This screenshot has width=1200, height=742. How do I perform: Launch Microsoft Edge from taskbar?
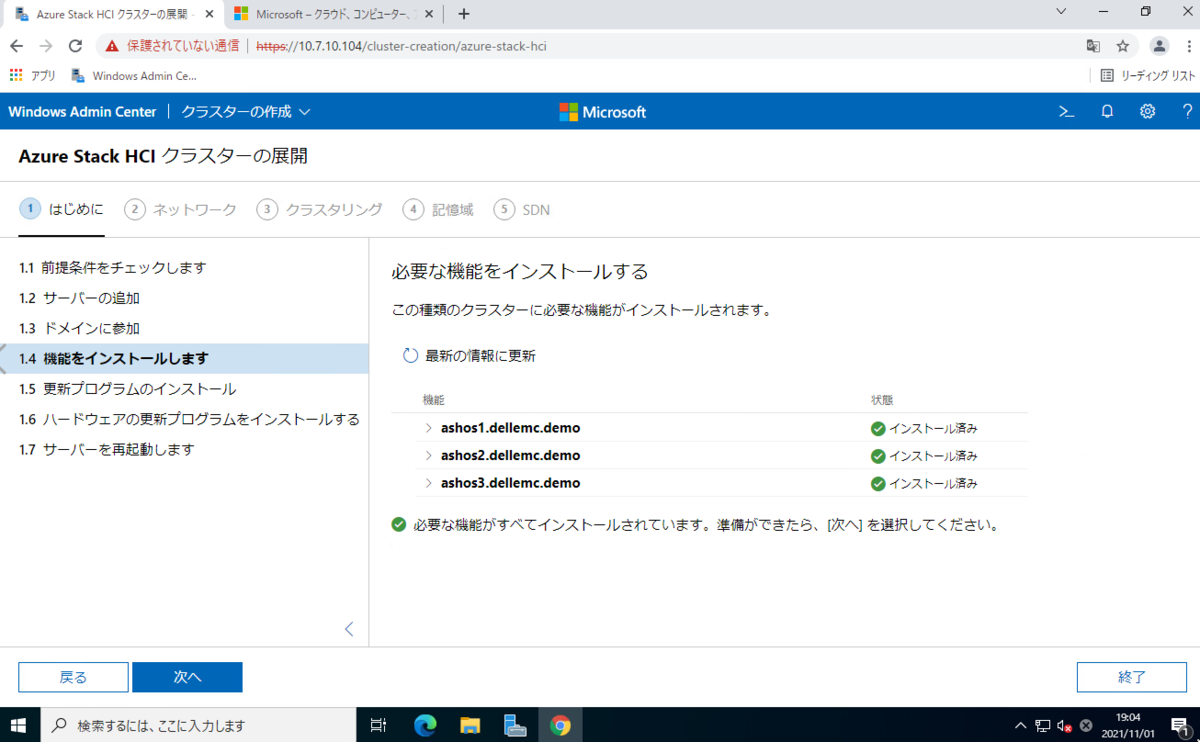pyautogui.click(x=425, y=725)
